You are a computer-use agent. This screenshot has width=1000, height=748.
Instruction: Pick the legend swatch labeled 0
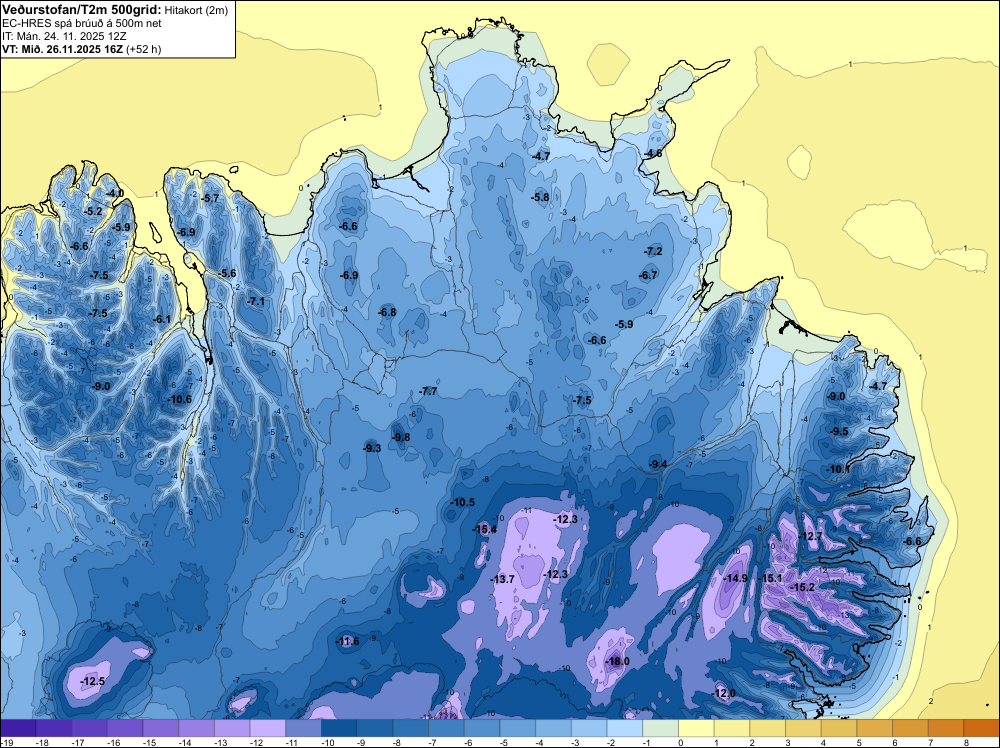point(696,728)
